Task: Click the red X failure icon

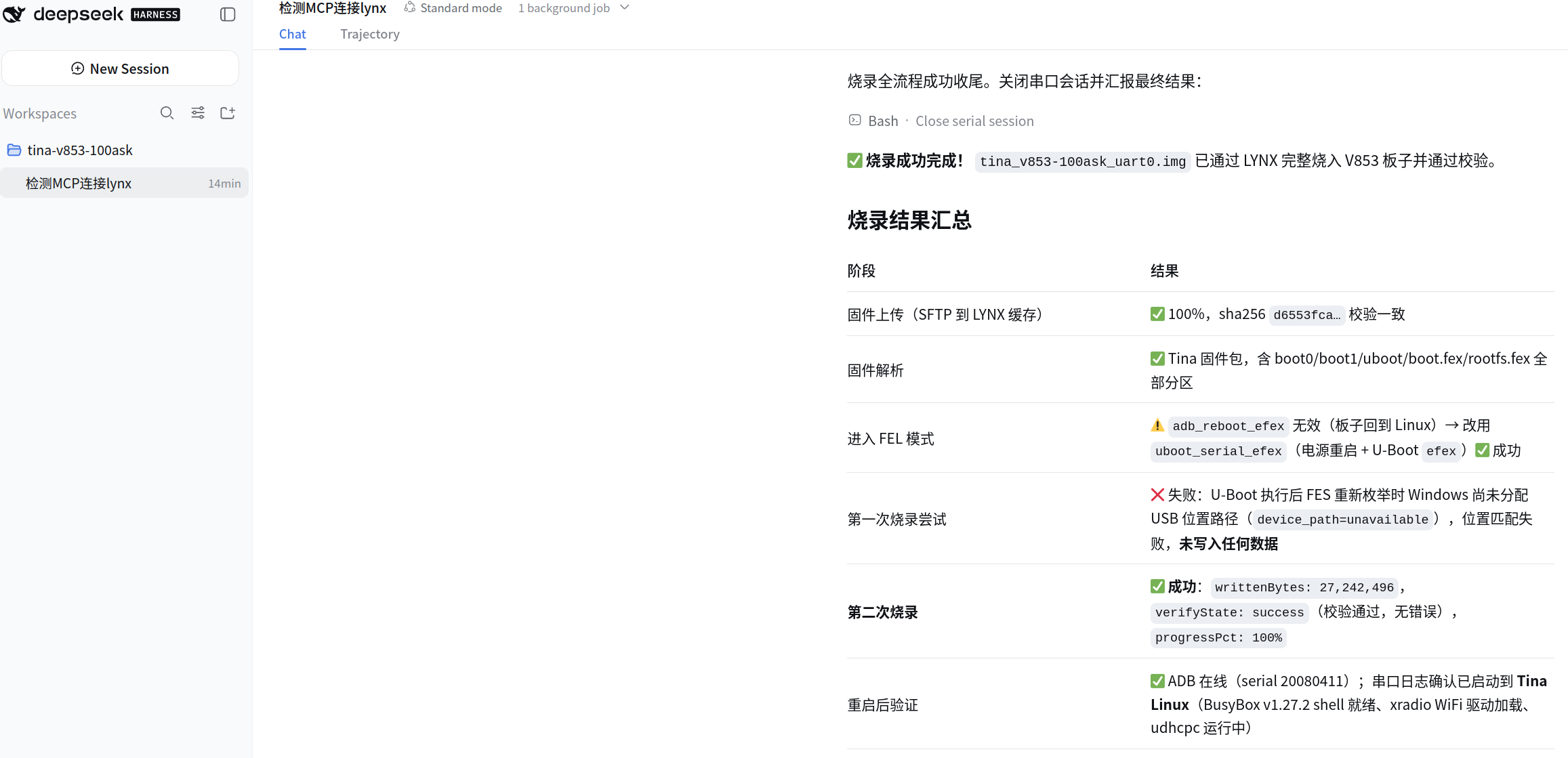Action: pyautogui.click(x=1157, y=494)
